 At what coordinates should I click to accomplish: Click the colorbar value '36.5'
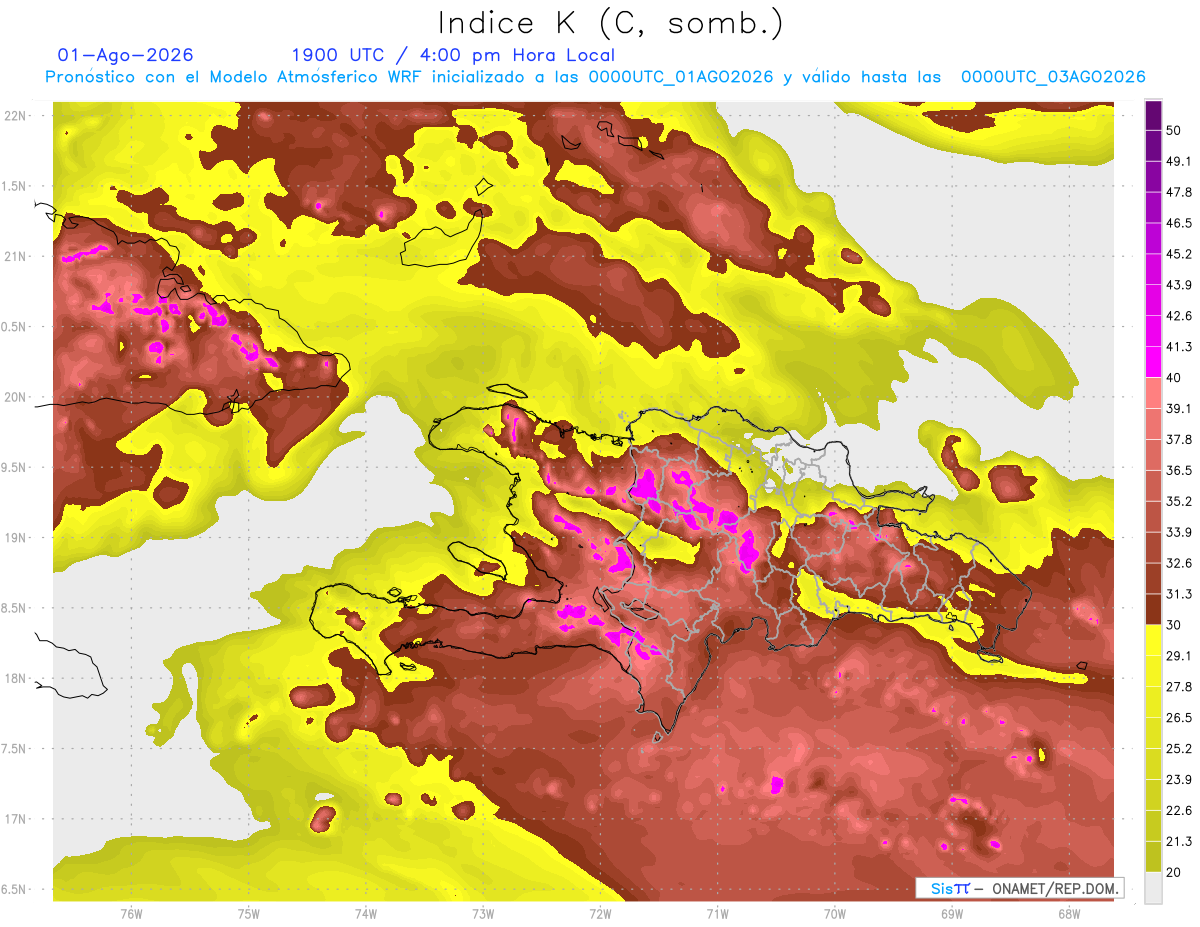coord(1178,470)
